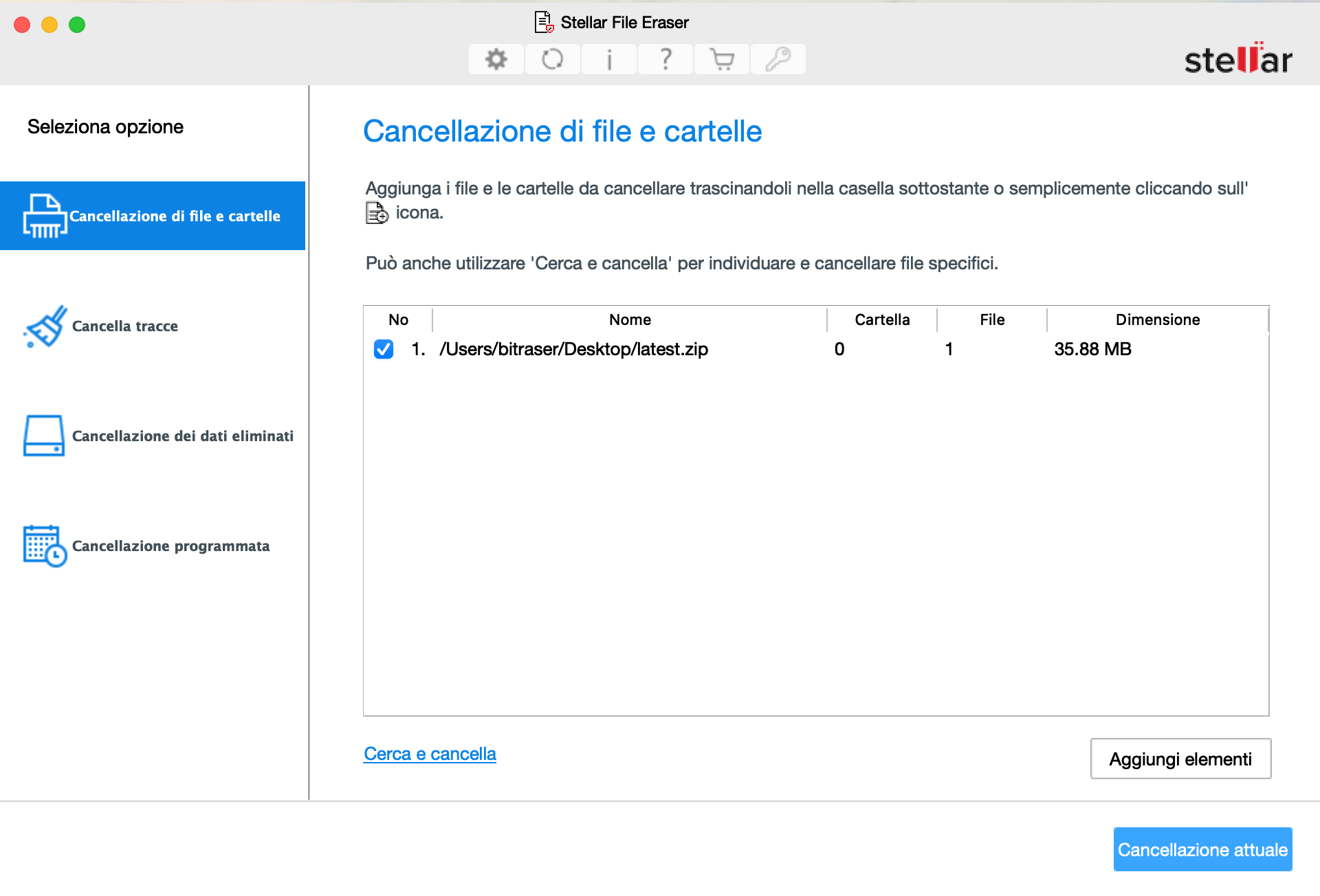1320x896 pixels.
Task: Click the row number 1. cell
Action: [418, 349]
